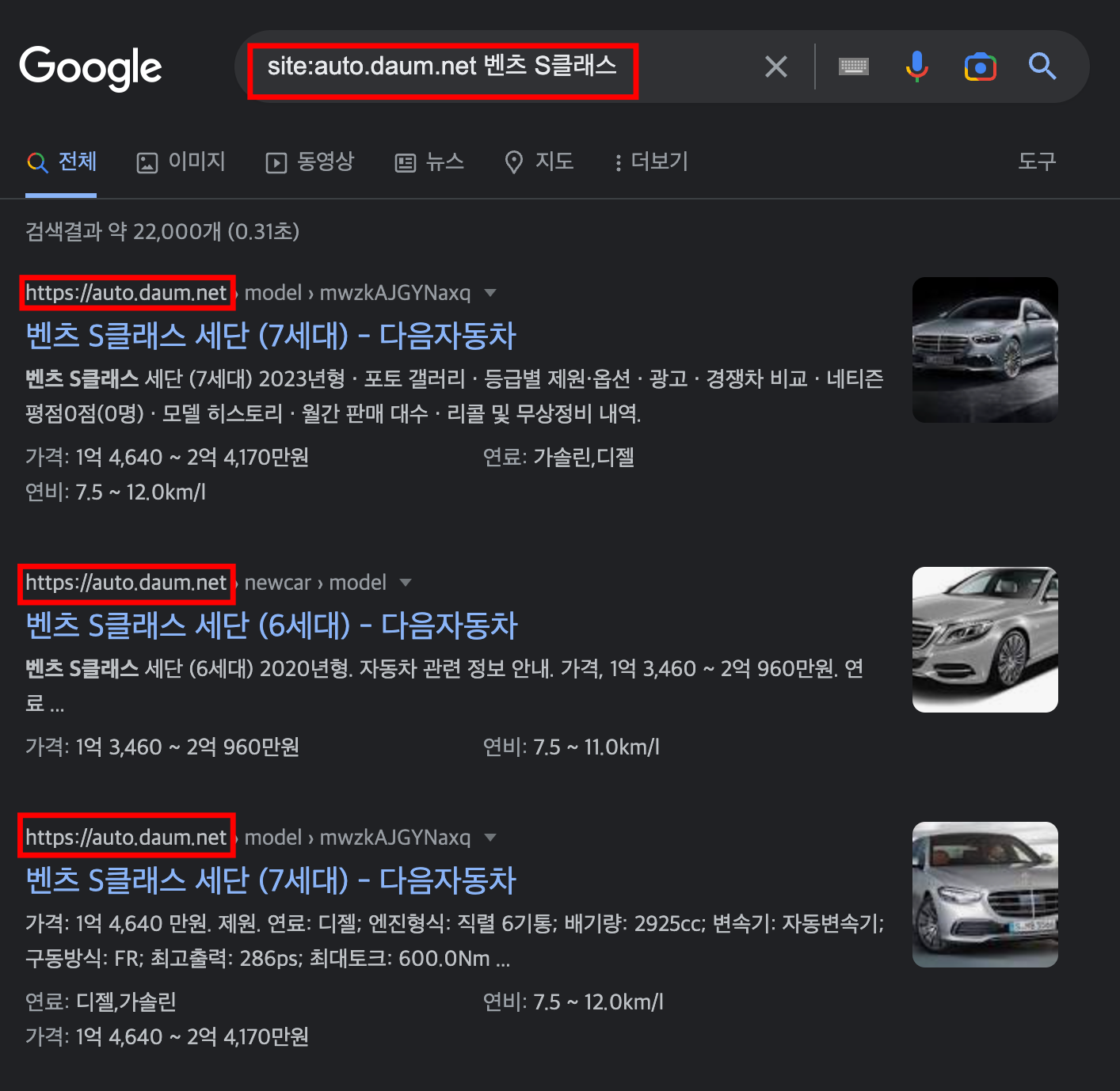Image resolution: width=1120 pixels, height=1091 pixels.
Task: Click the third result's front-view car thumbnail
Action: (x=985, y=895)
